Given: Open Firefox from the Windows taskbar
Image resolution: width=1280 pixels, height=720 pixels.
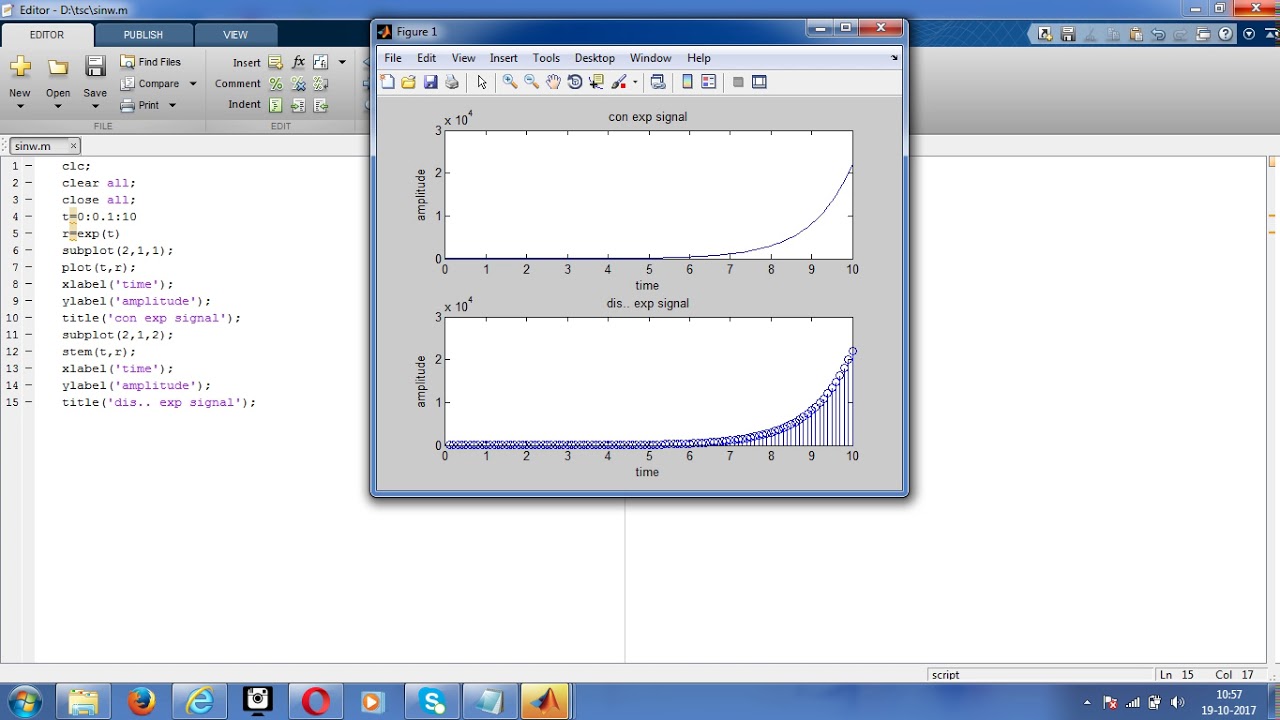Looking at the screenshot, I should click(x=141, y=701).
